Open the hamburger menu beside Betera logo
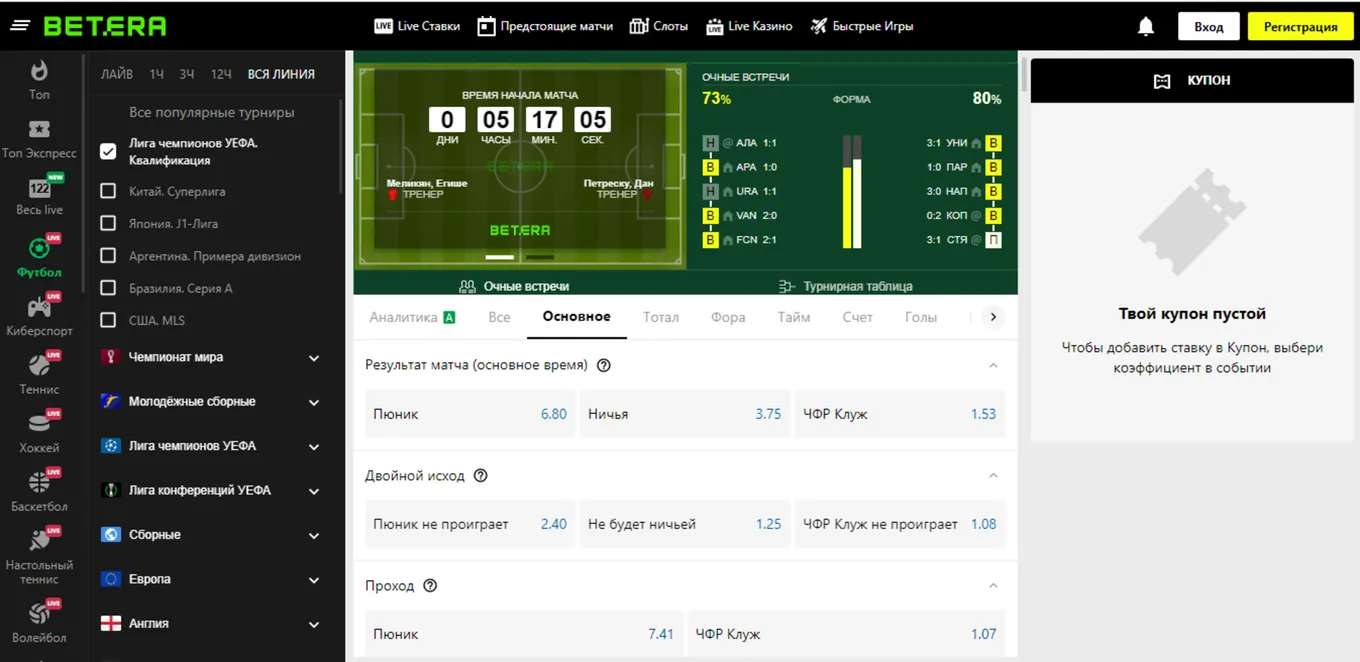The height and width of the screenshot is (662, 1360). click(19, 26)
